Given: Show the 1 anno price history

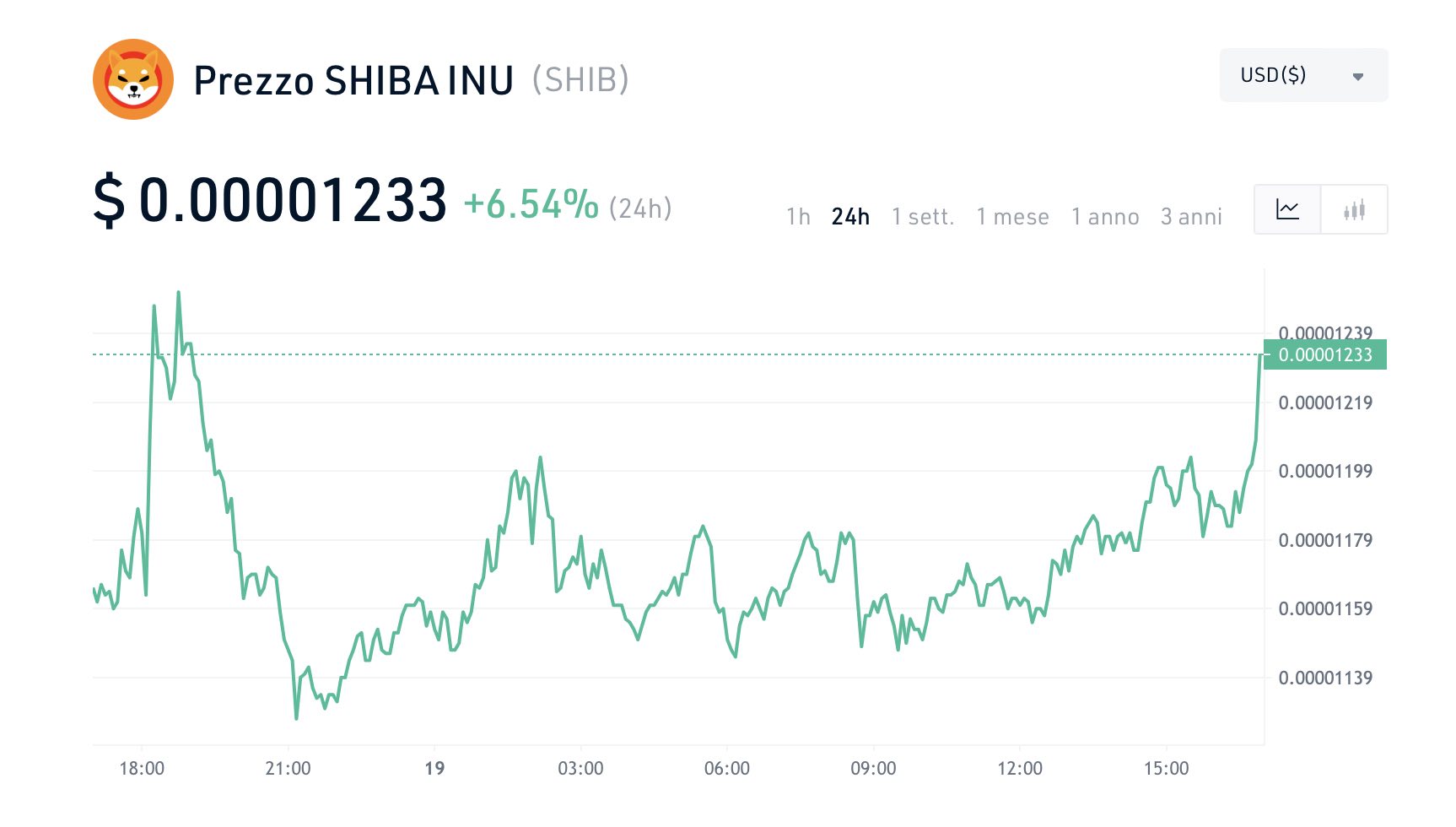Looking at the screenshot, I should (x=1105, y=217).
